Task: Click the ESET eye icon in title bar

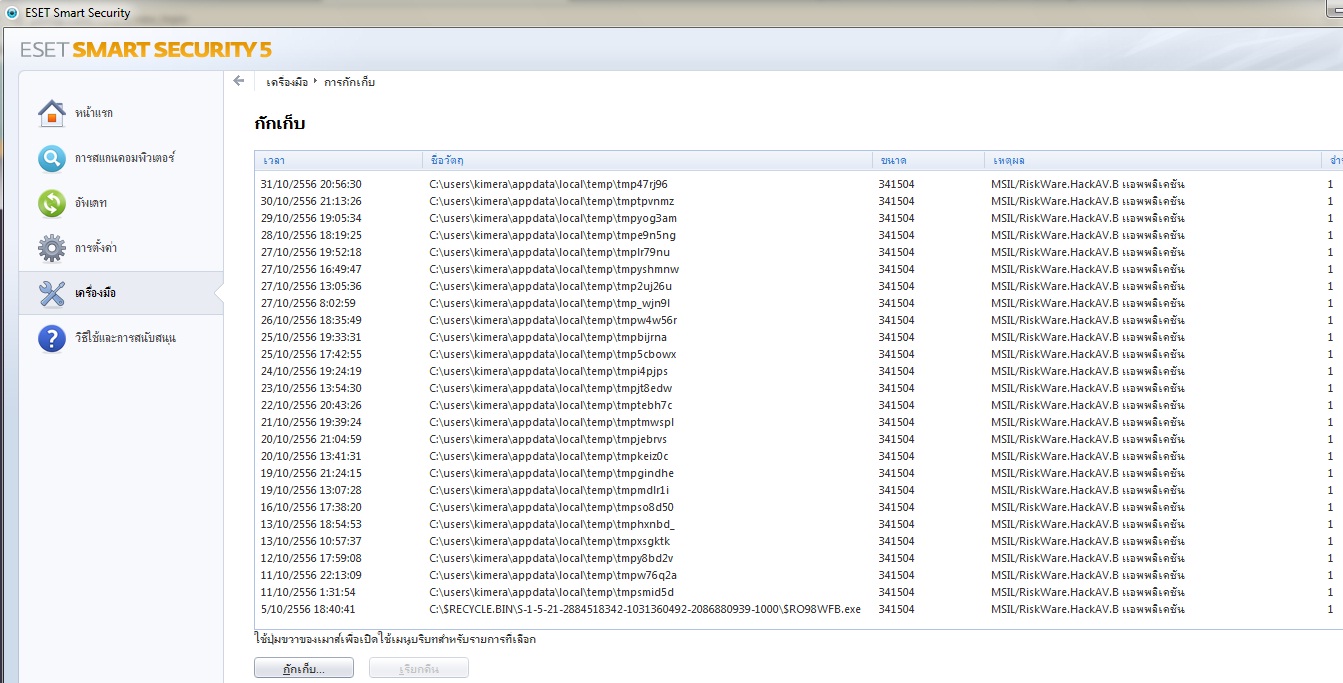Action: point(11,12)
